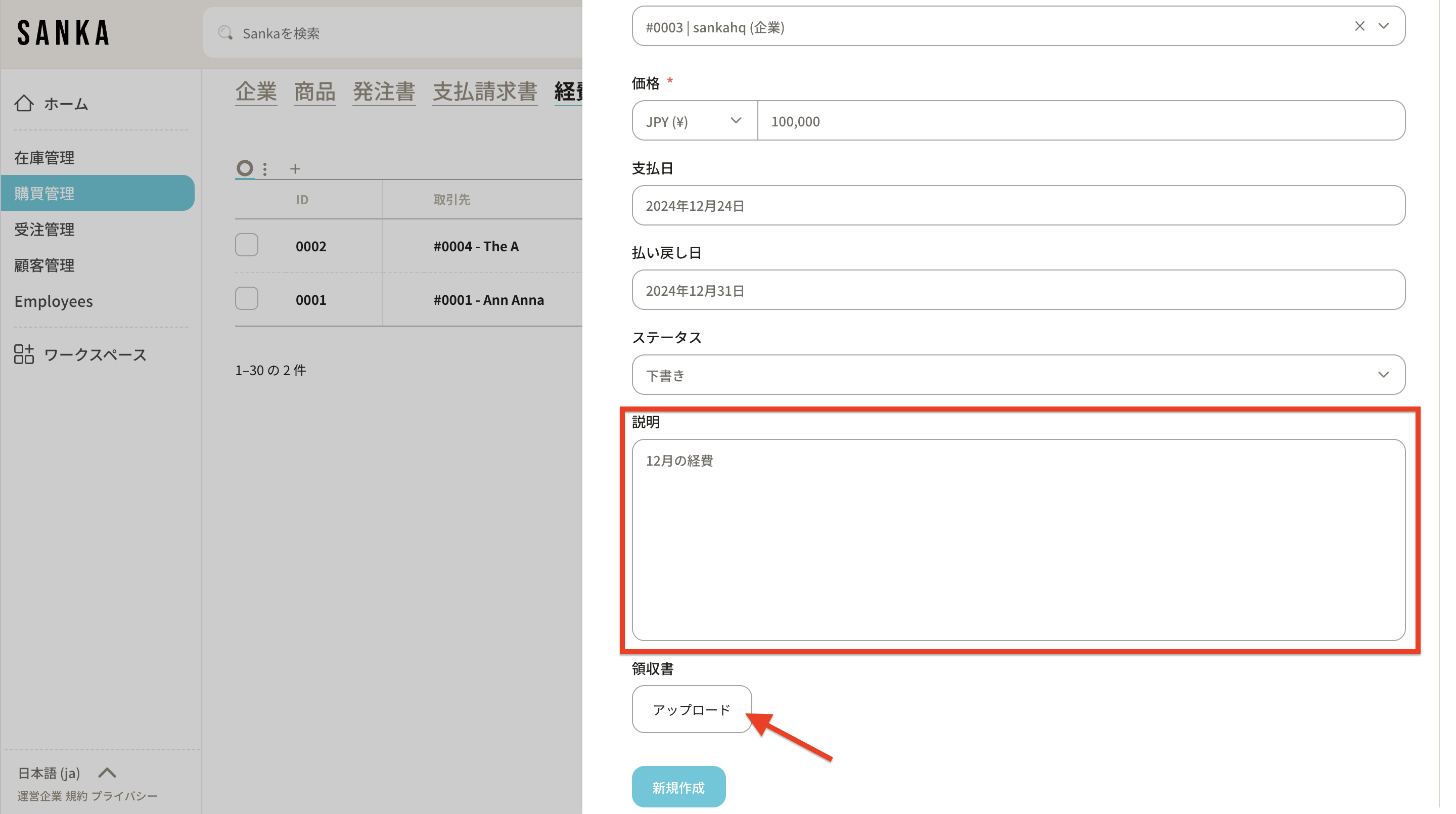Check the row 0001 checkbox
1456x814 pixels.
click(246, 298)
